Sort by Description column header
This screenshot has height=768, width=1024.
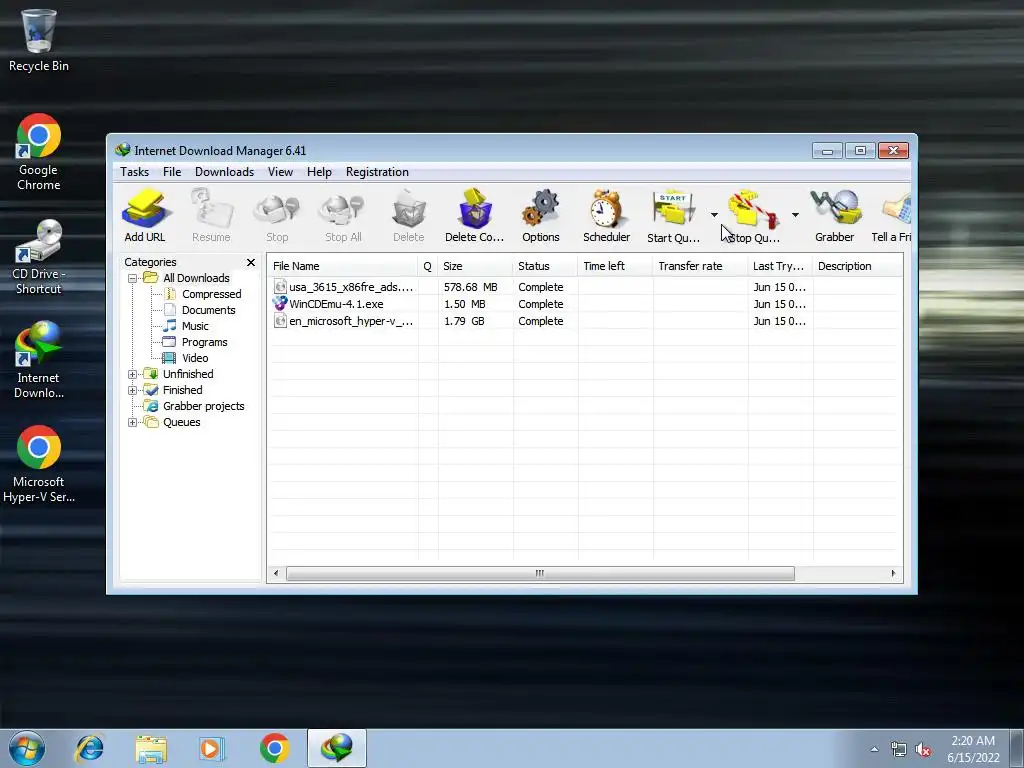[858, 266]
